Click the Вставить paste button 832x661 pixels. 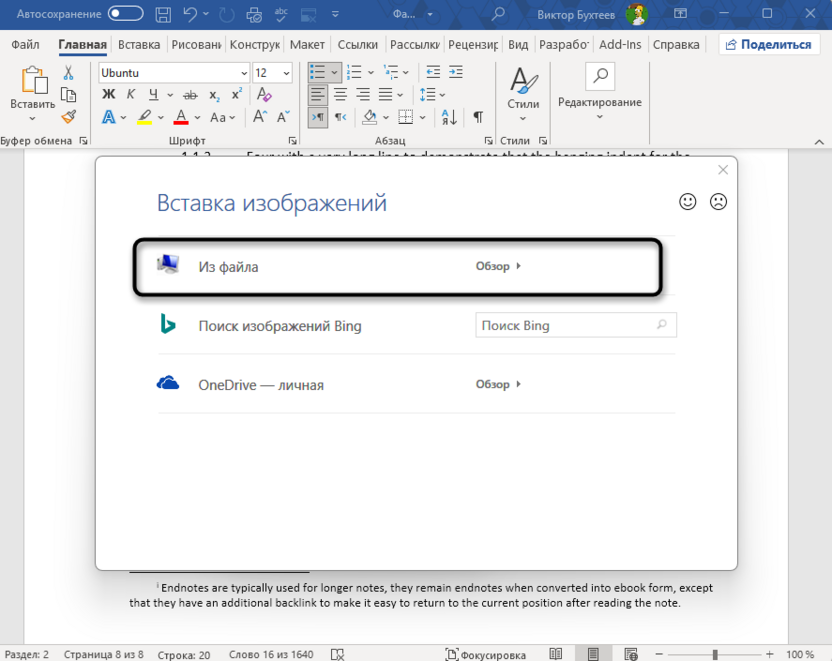tap(32, 94)
